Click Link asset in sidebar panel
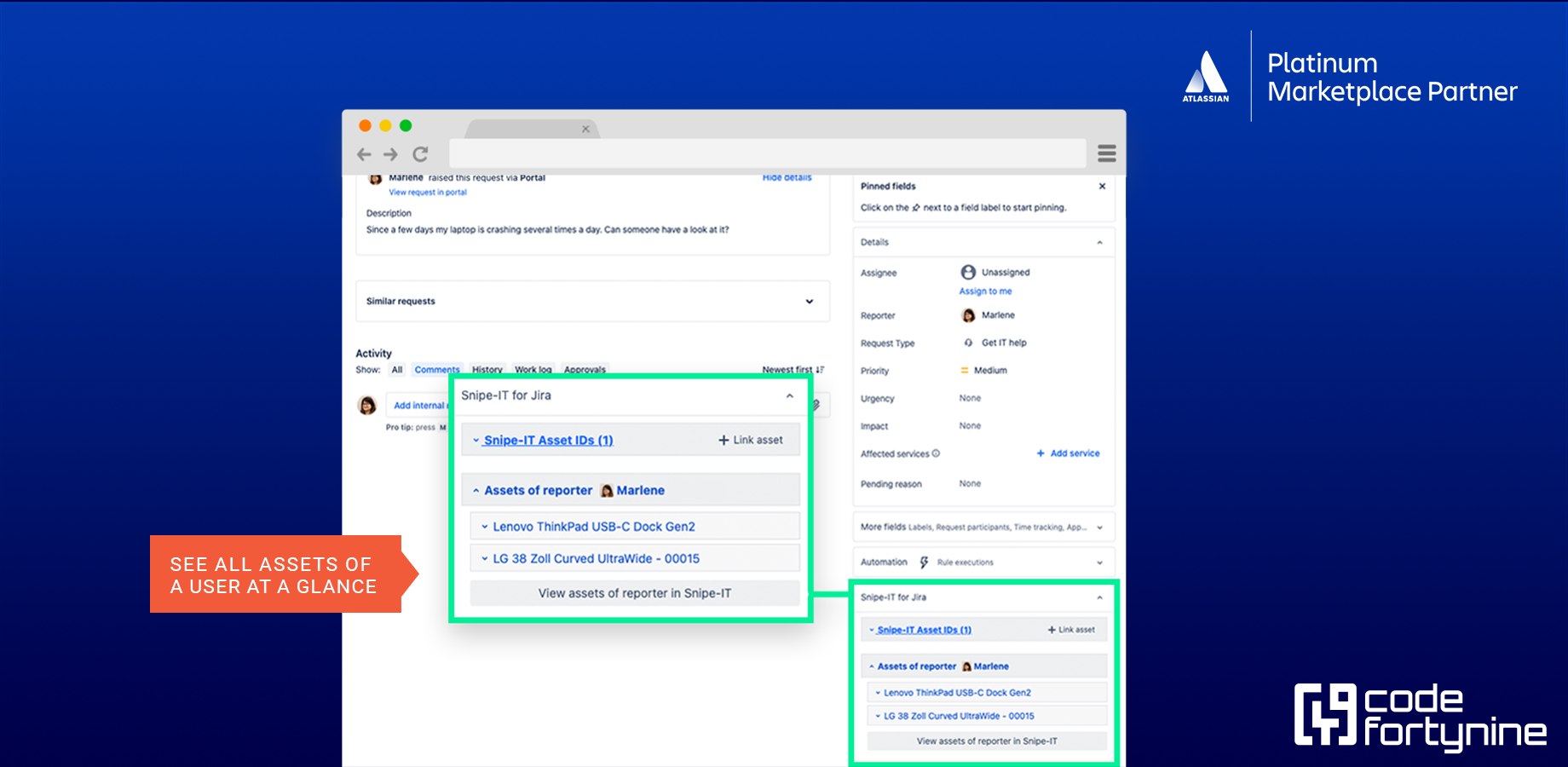Screen dimensions: 1568x767 [x=1071, y=630]
